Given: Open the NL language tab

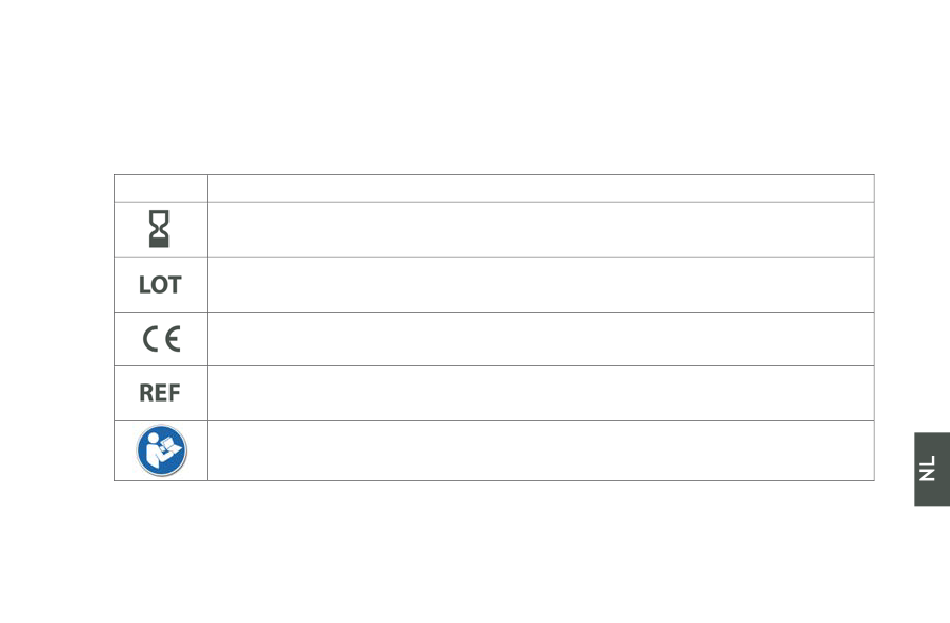Looking at the screenshot, I should [932, 469].
